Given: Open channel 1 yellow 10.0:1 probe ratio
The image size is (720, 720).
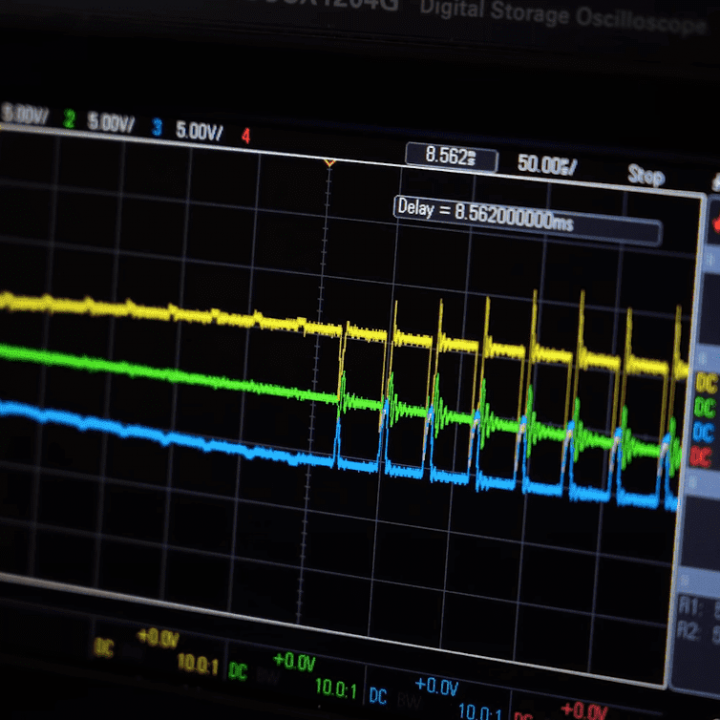Looking at the screenshot, I should point(200,661).
